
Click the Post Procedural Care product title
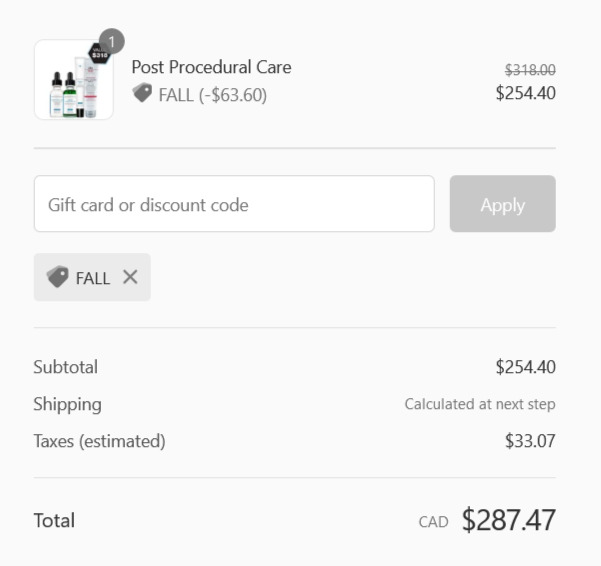pyautogui.click(x=211, y=67)
